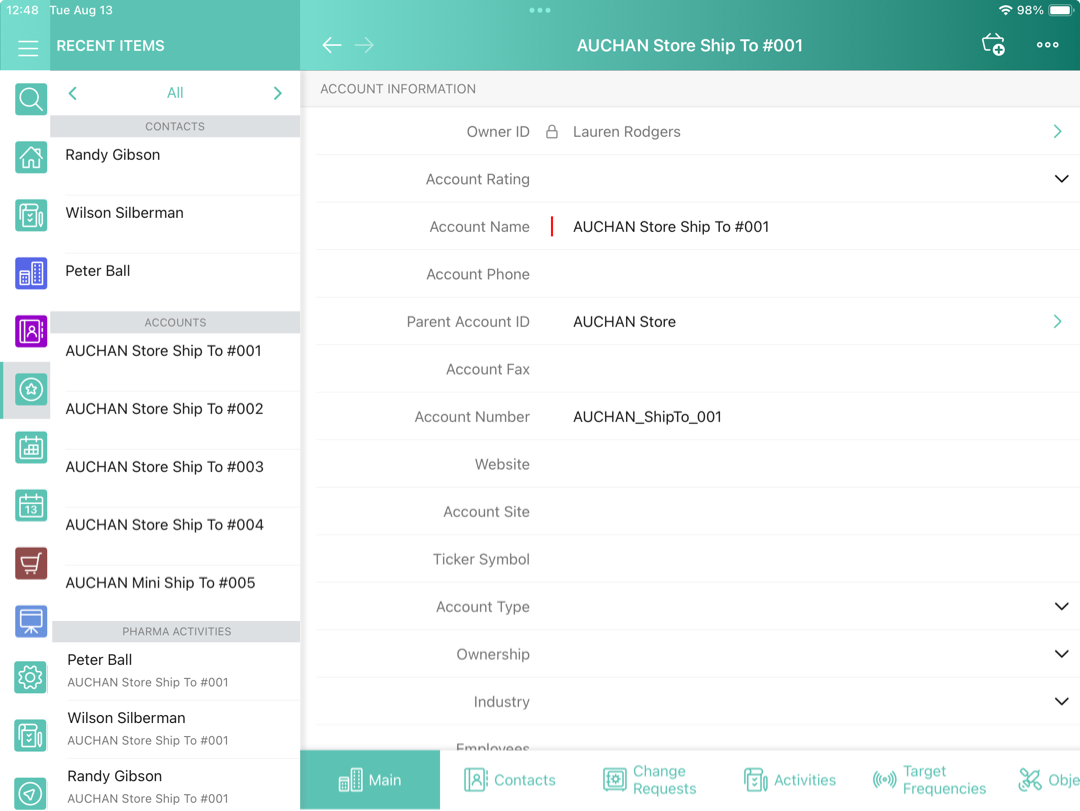Open the home icon in sidebar
Screen dimensions: 1080x811
click(x=31, y=157)
